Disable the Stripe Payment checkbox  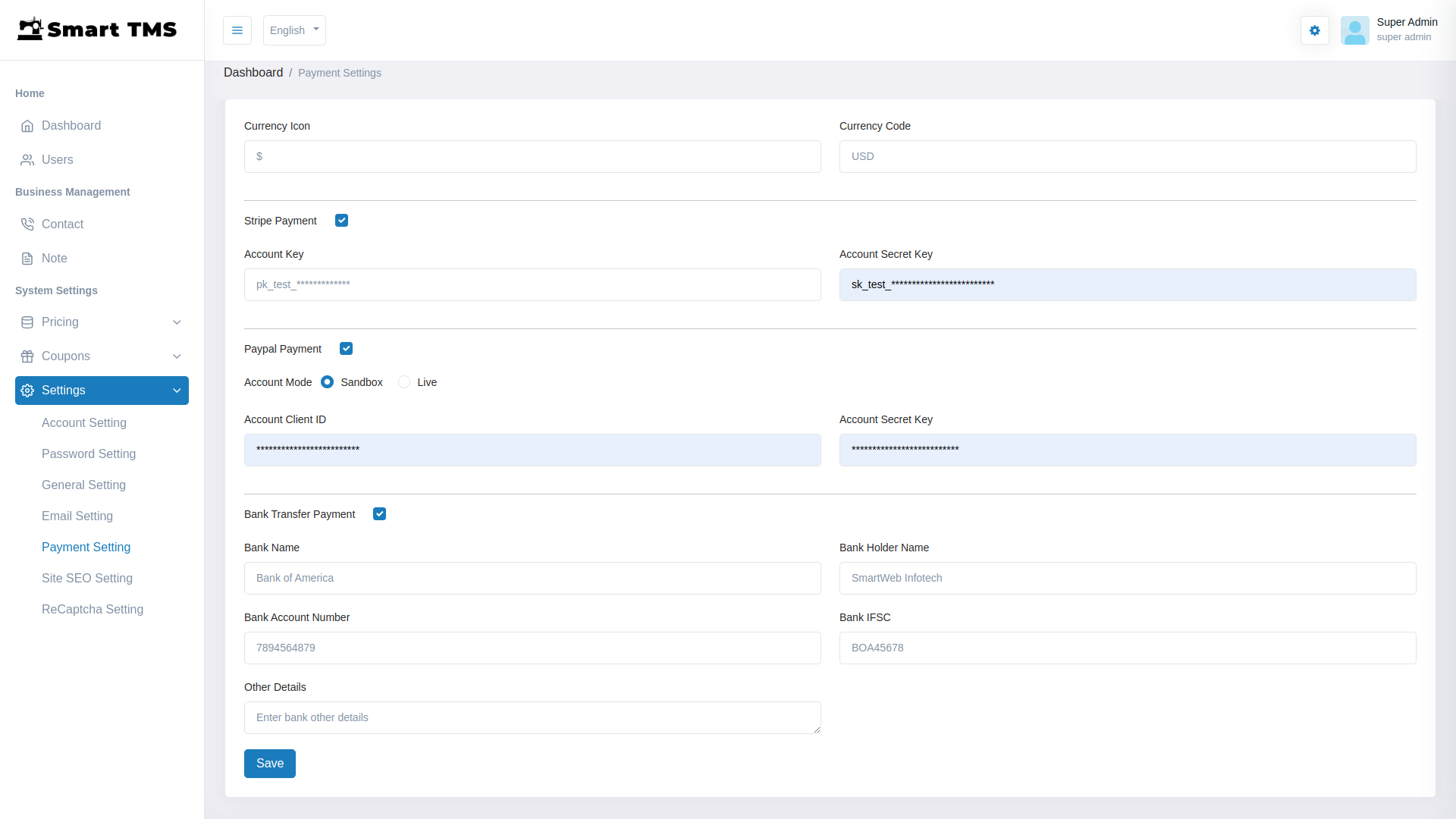click(x=341, y=220)
